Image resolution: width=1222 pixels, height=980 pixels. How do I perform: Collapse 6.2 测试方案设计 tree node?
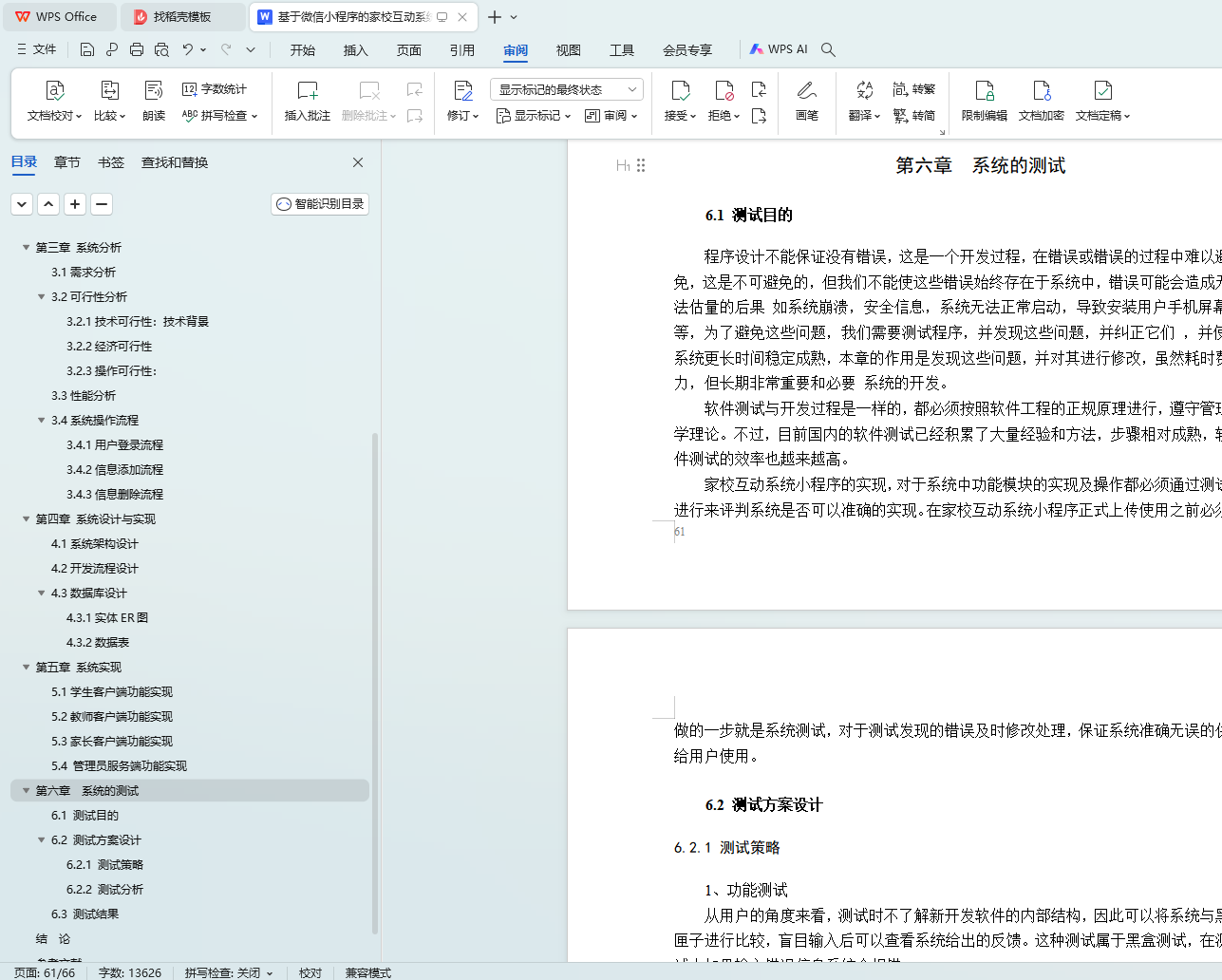pos(41,839)
